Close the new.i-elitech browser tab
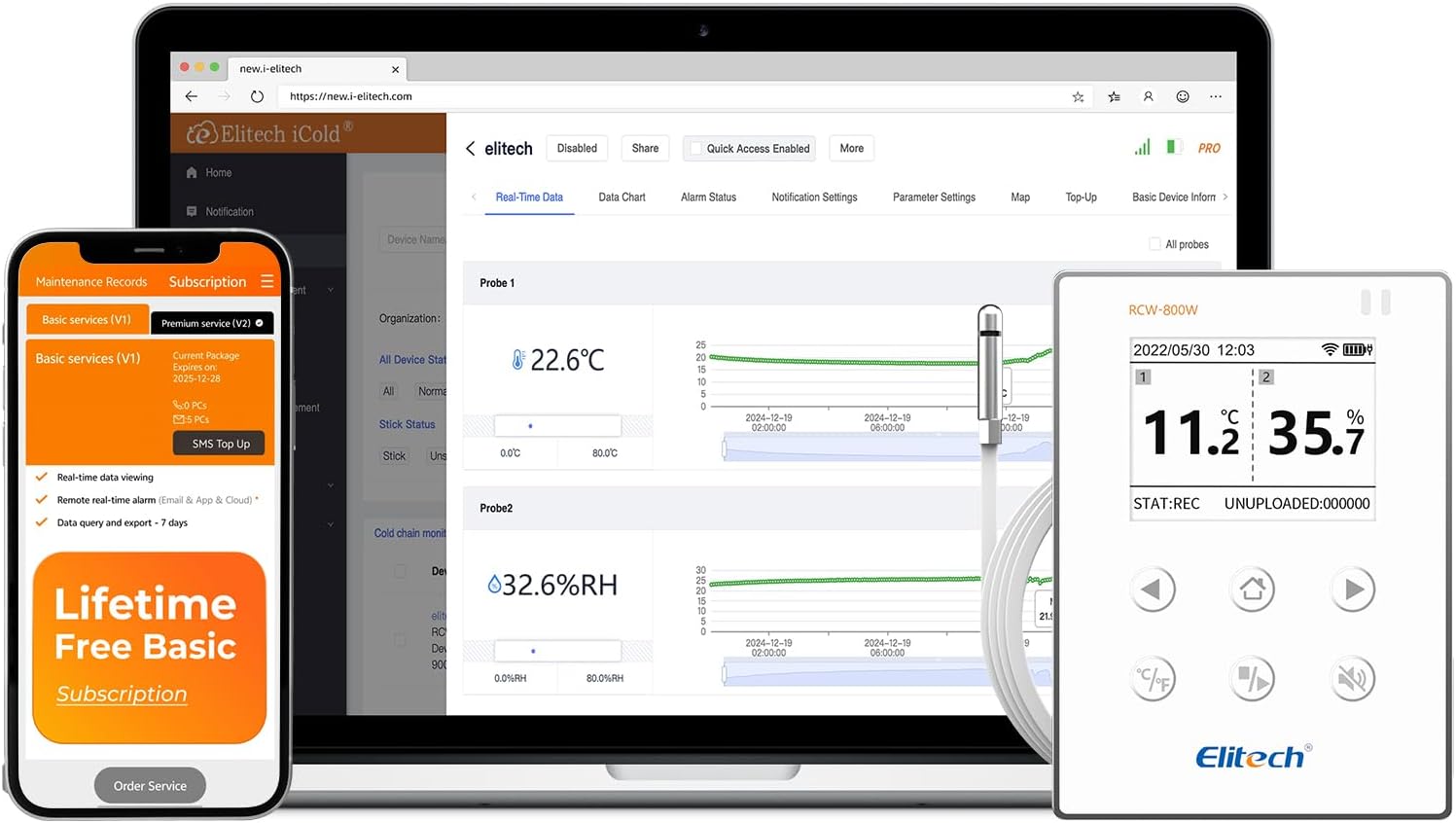1456x823 pixels. [x=395, y=69]
